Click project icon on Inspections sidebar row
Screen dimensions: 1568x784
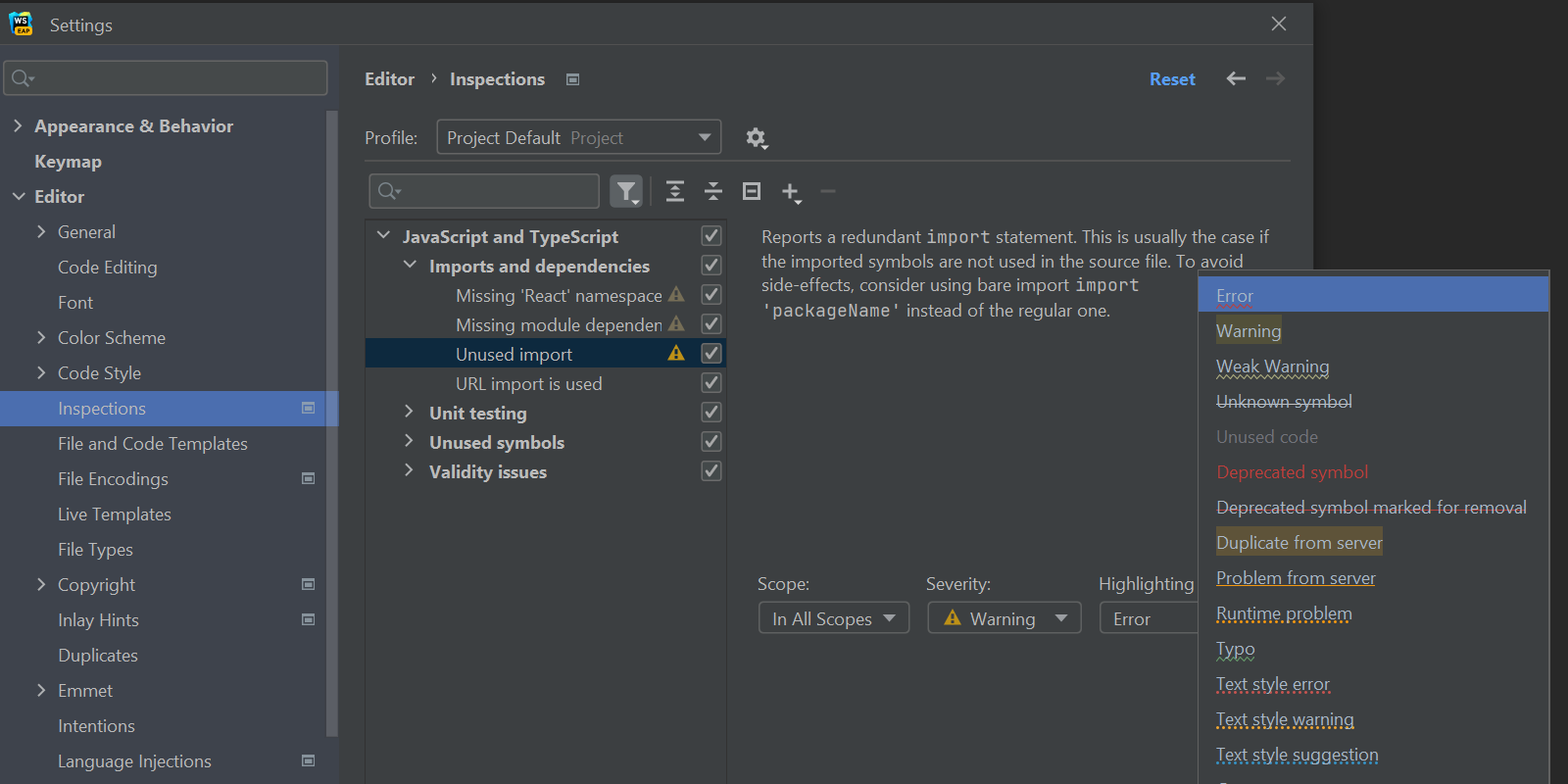coord(309,408)
